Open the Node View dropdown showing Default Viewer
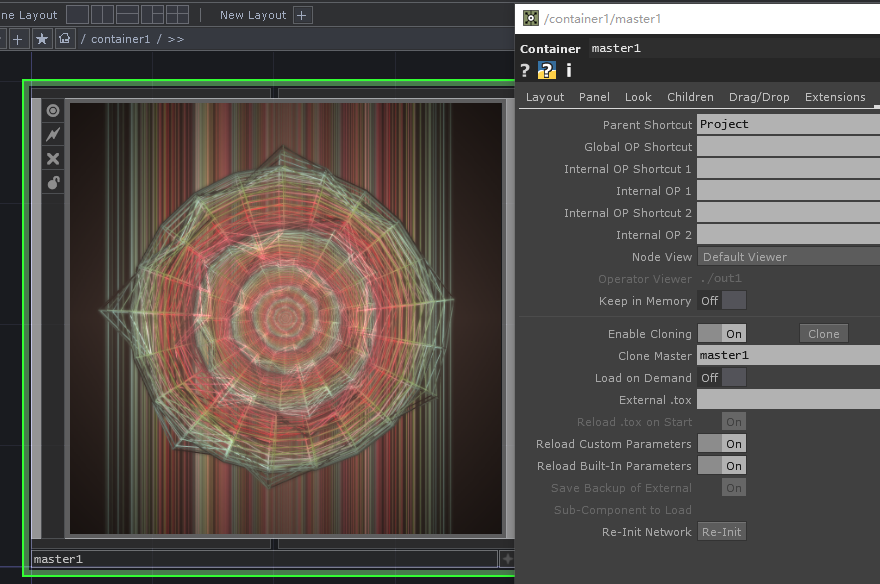 click(770, 257)
